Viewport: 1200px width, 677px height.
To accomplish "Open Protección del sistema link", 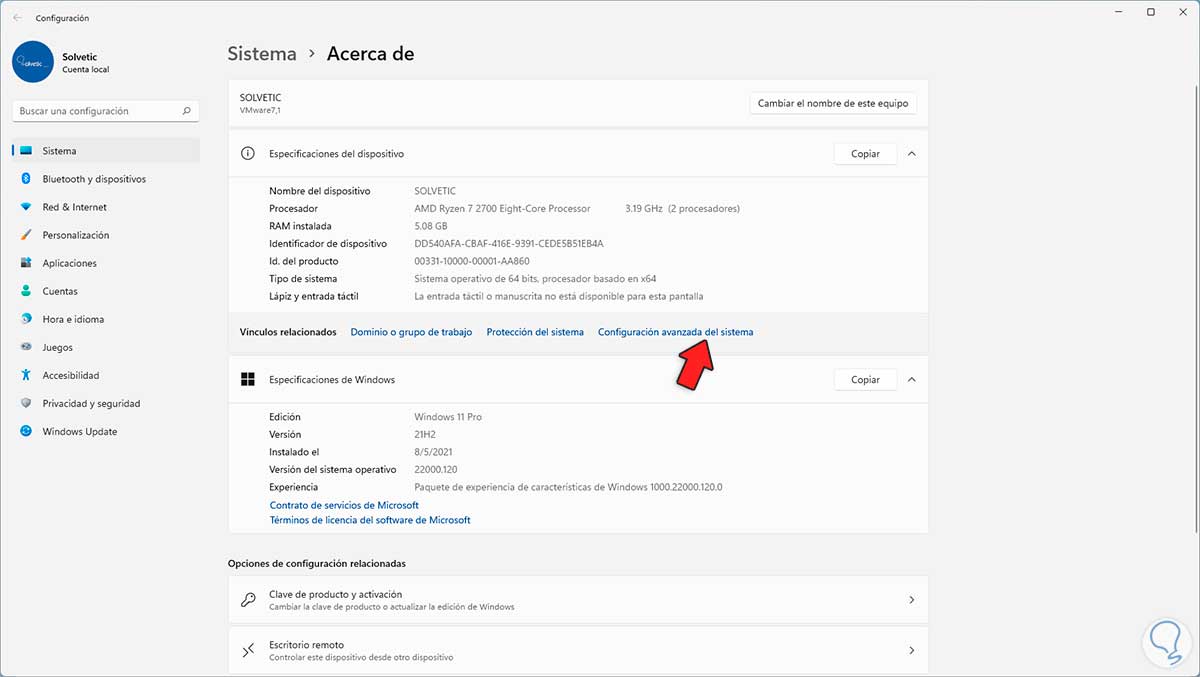I will (x=535, y=332).
